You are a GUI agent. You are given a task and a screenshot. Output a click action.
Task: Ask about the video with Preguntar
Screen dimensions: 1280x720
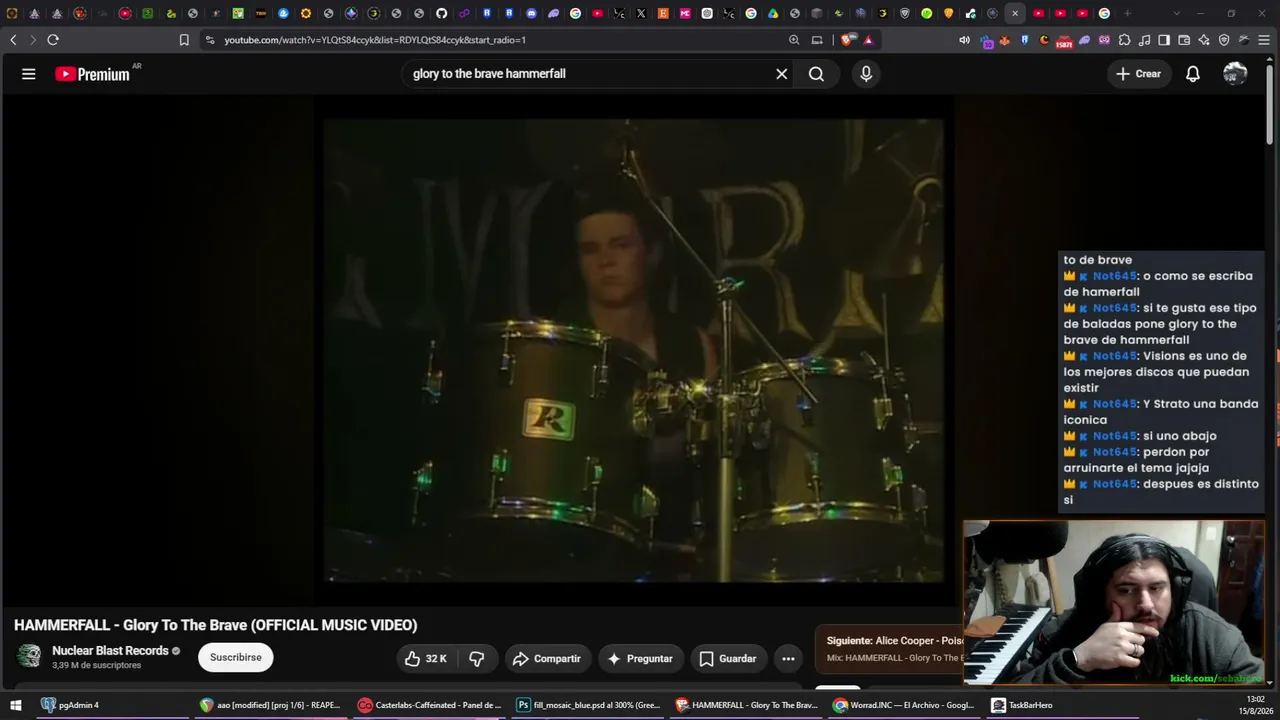(640, 659)
